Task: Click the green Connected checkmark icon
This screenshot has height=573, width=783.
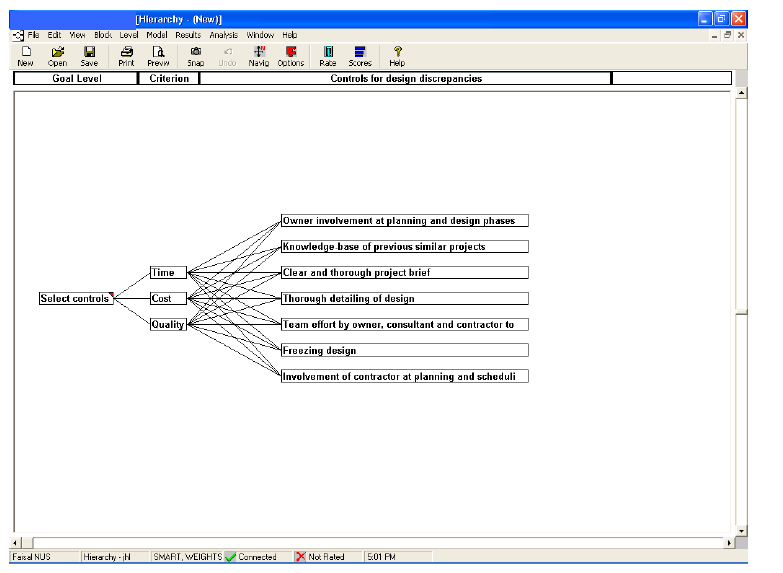Action: [x=230, y=557]
